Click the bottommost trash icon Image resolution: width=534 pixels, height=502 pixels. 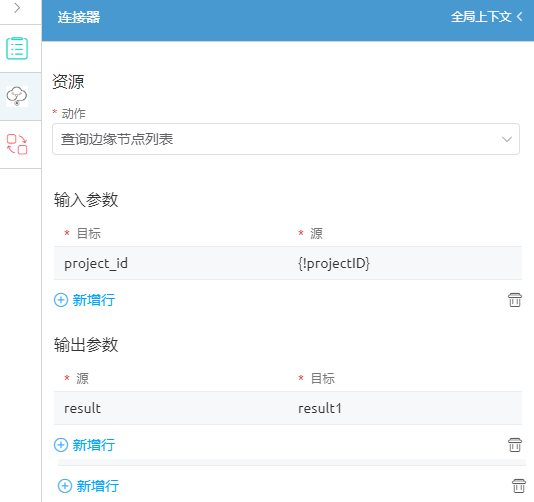(519, 486)
